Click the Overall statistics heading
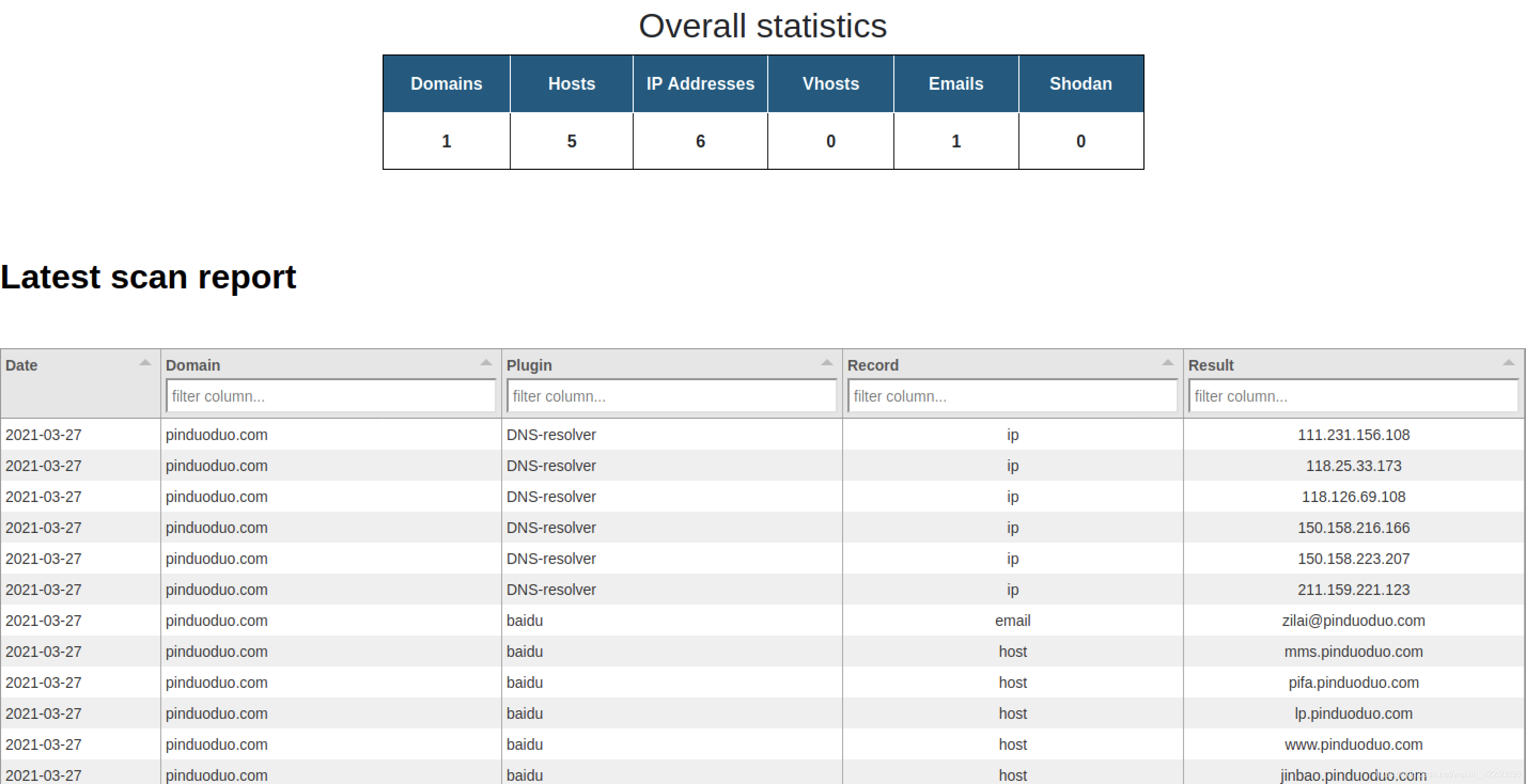1526x784 pixels. 762,26
